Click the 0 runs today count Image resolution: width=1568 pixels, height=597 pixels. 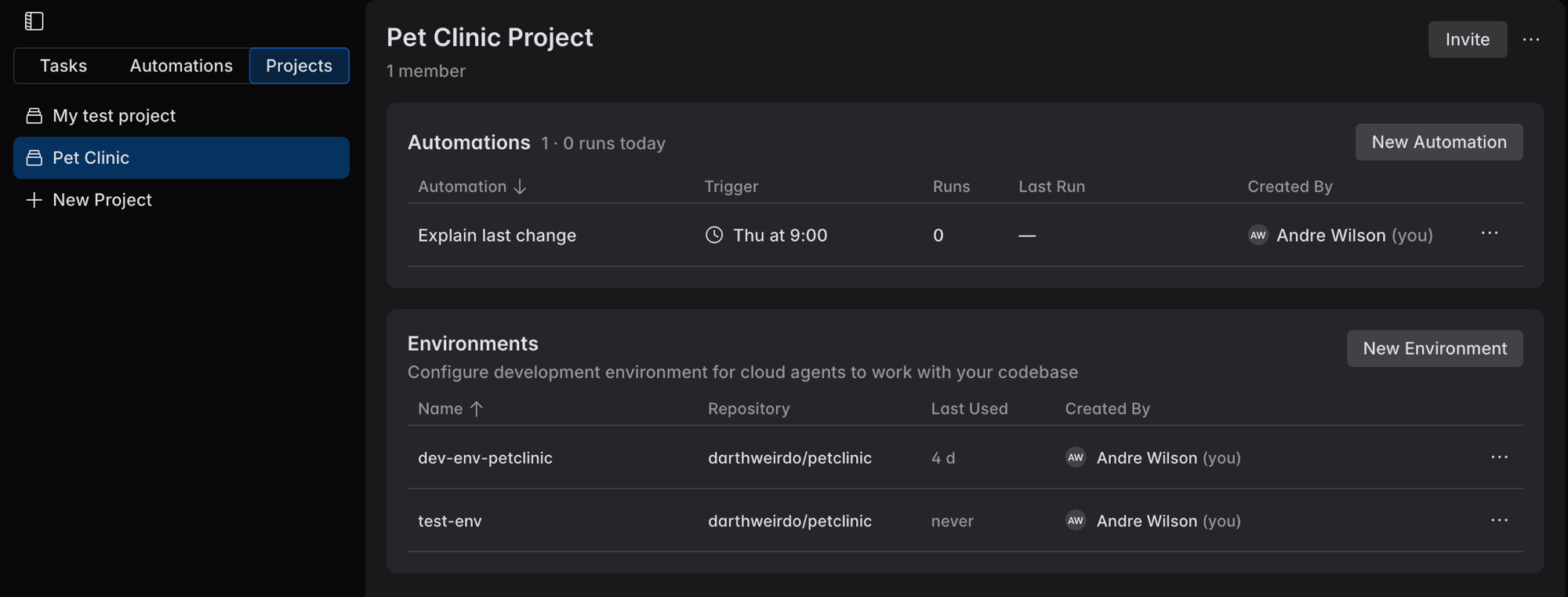pyautogui.click(x=614, y=144)
